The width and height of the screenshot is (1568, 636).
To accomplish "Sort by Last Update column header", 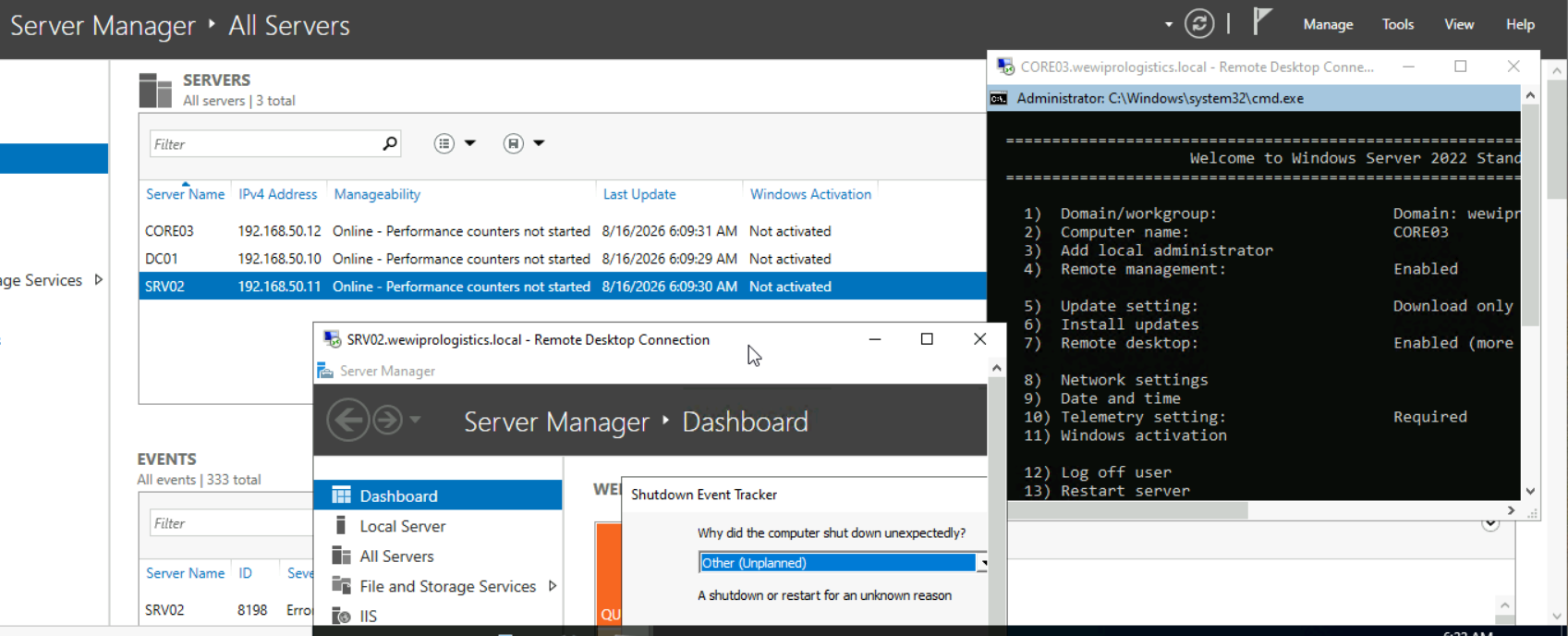I will click(x=639, y=194).
